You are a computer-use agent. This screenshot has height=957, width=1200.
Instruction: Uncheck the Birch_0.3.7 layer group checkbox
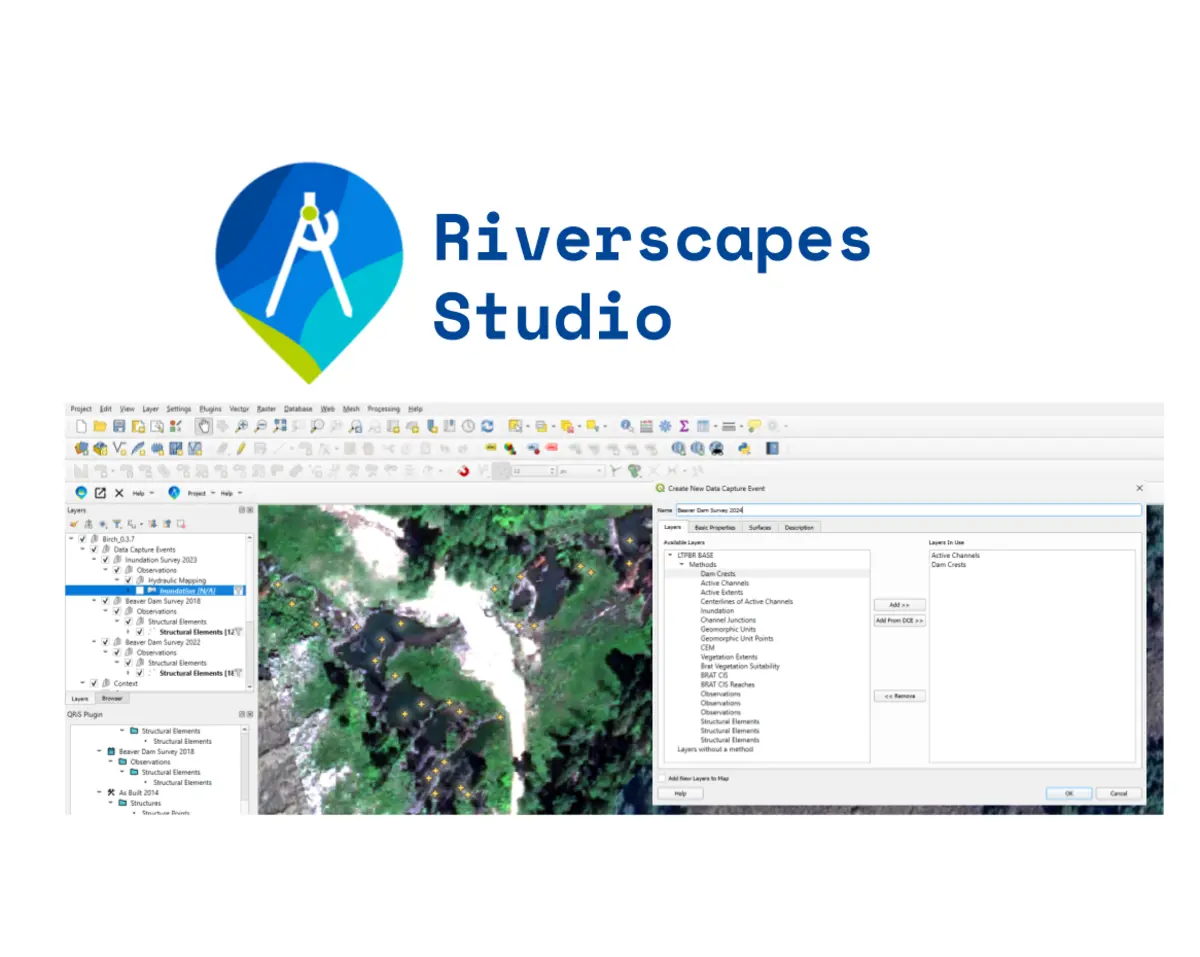(82, 538)
